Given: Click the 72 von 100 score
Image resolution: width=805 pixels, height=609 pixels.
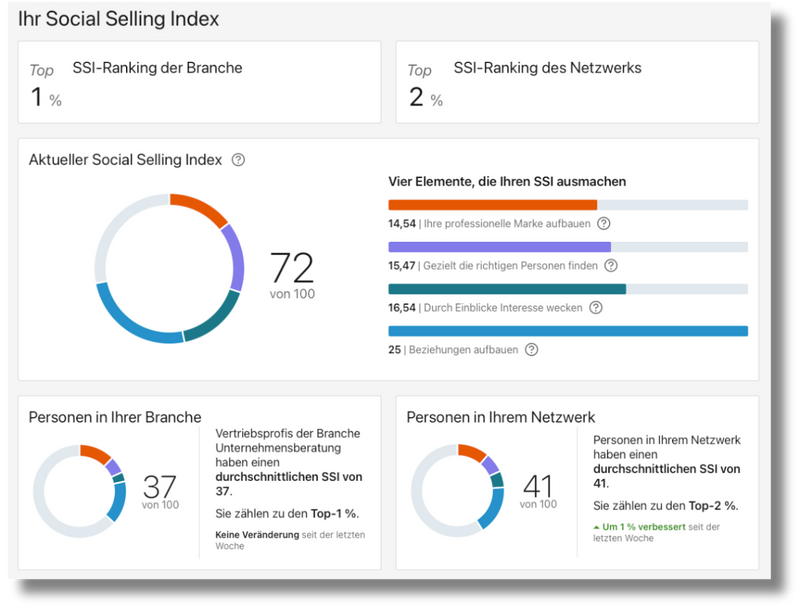Looking at the screenshot, I should point(292,275).
